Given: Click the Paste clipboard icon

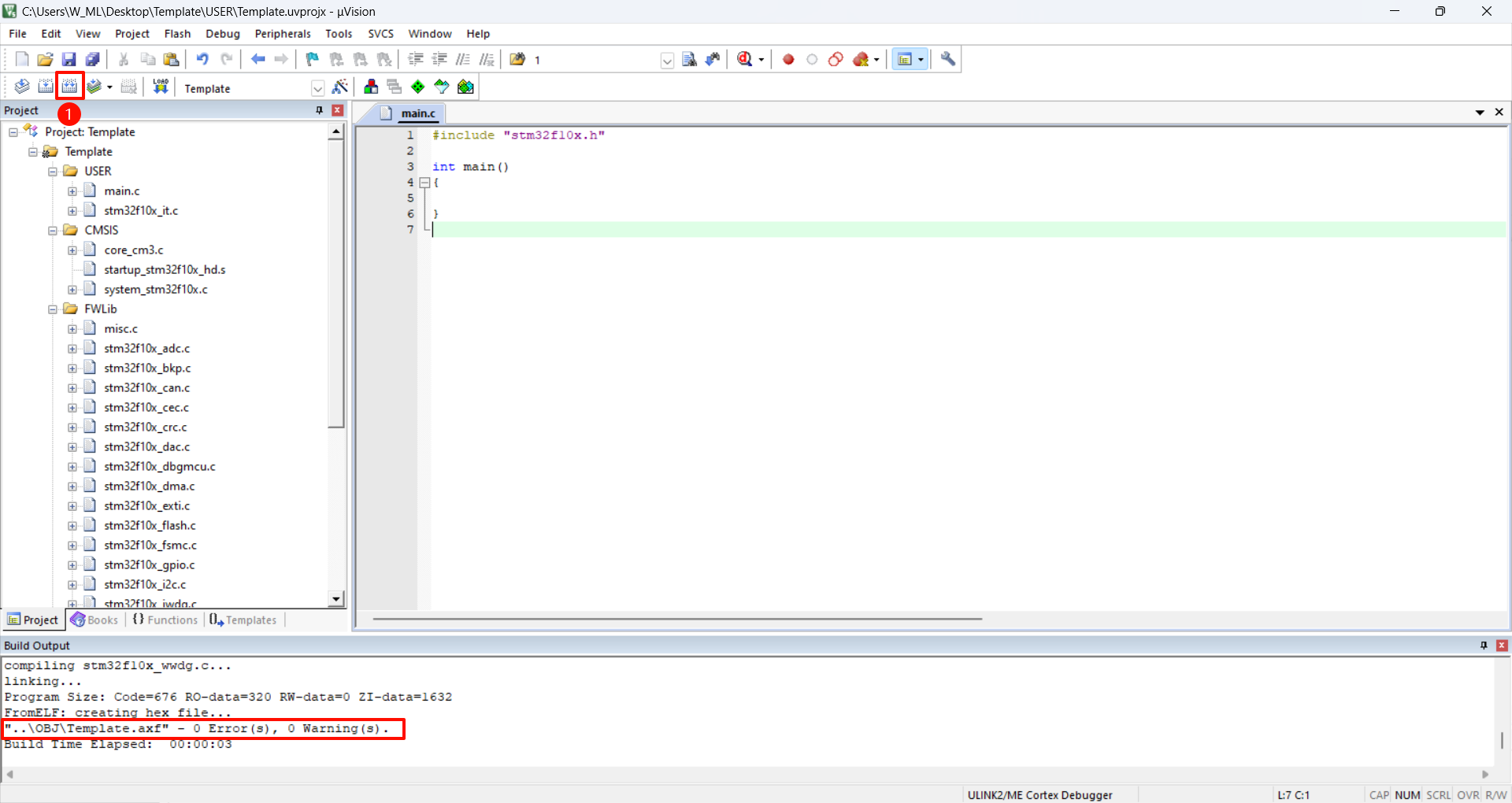Looking at the screenshot, I should point(171,59).
